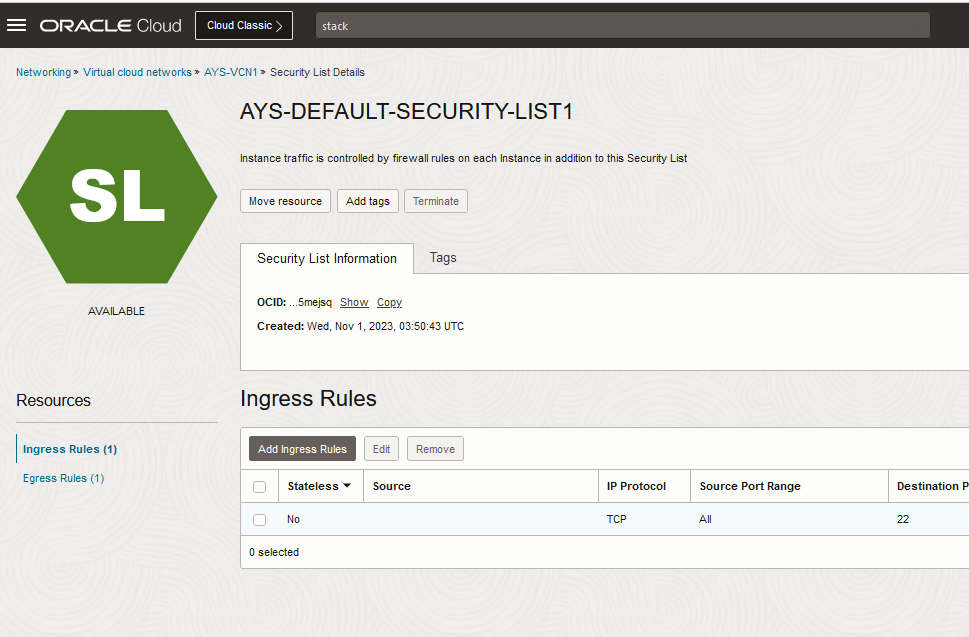Click the Created date text

coord(360,326)
